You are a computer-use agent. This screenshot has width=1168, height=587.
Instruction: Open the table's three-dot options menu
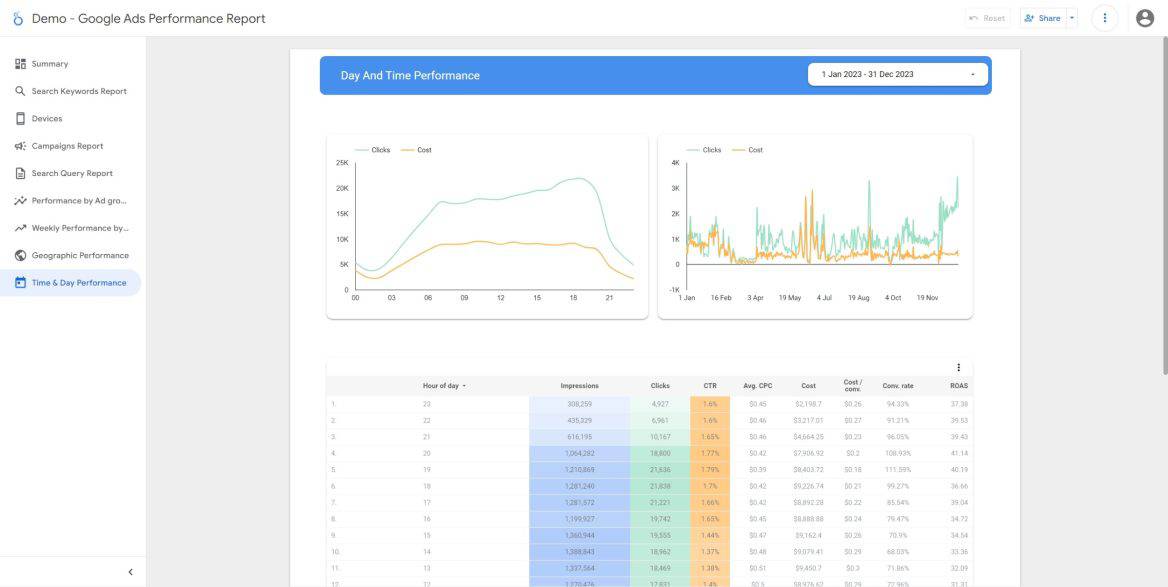click(958, 367)
